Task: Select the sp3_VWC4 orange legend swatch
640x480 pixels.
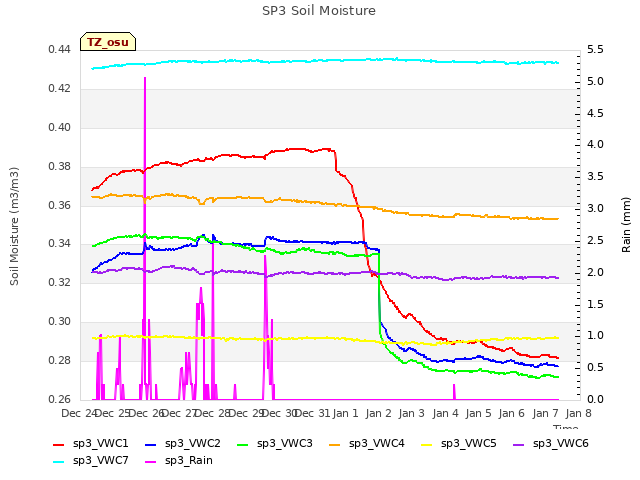Action: (x=335, y=444)
